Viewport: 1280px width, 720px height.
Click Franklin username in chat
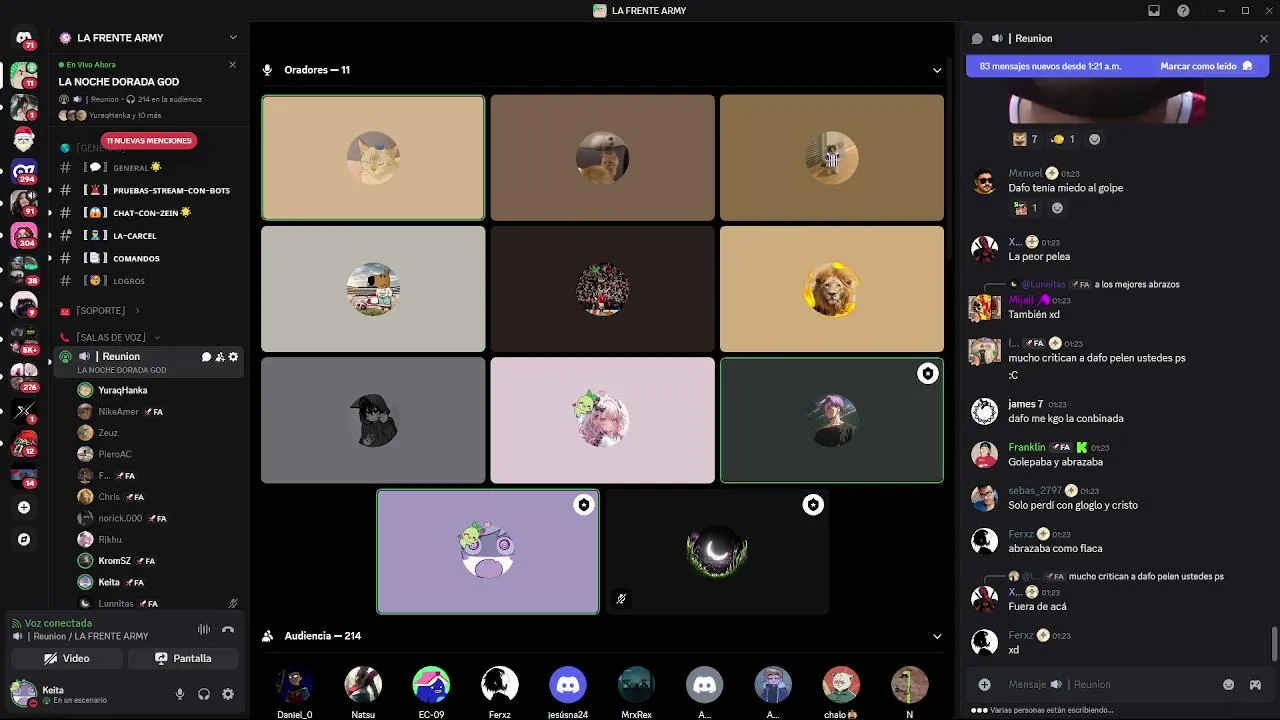pyautogui.click(x=1026, y=447)
